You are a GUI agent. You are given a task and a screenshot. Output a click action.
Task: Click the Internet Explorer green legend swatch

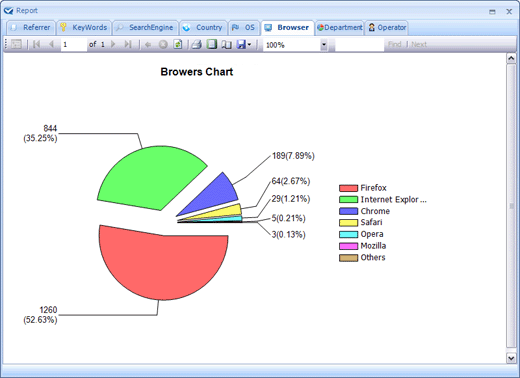tap(348, 200)
